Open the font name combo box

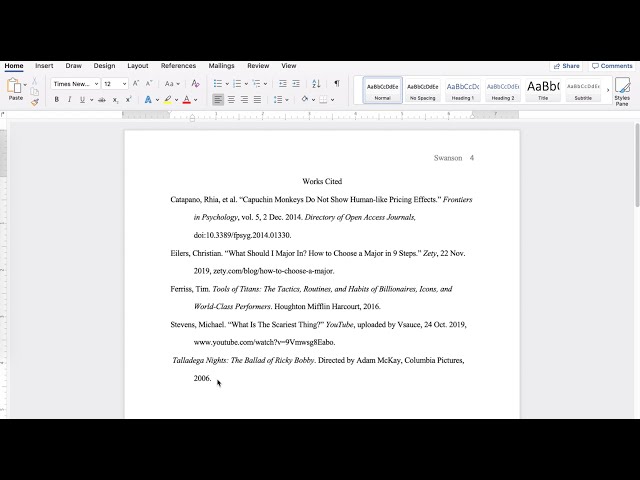76,84
